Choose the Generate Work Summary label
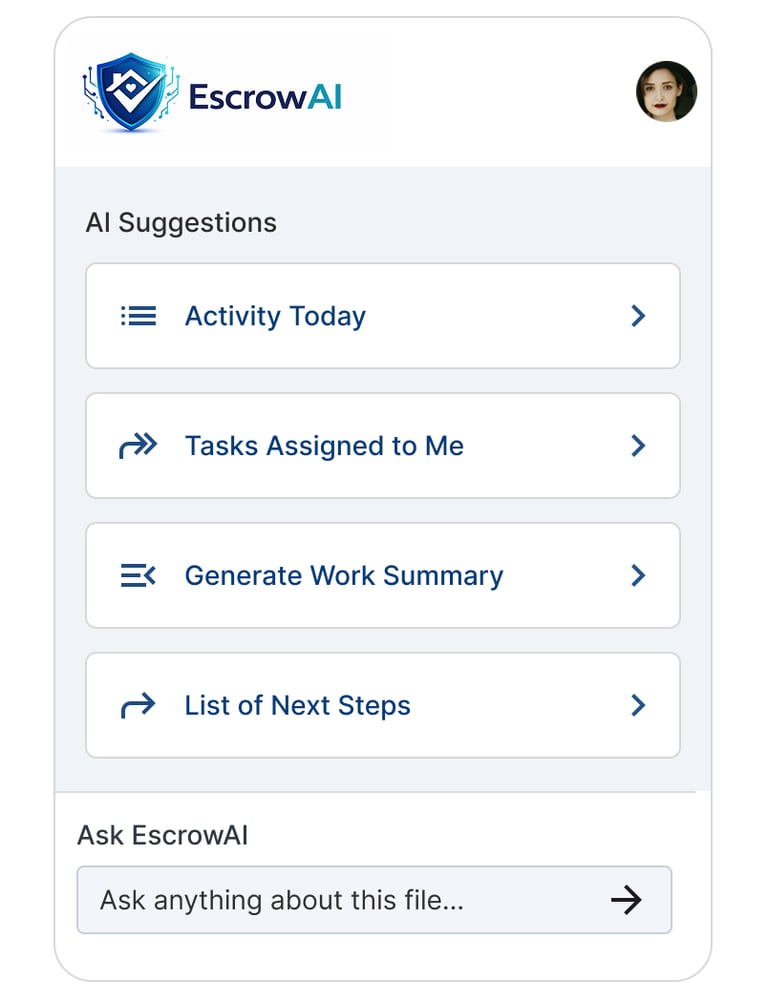The height and width of the screenshot is (999, 768). coord(344,576)
